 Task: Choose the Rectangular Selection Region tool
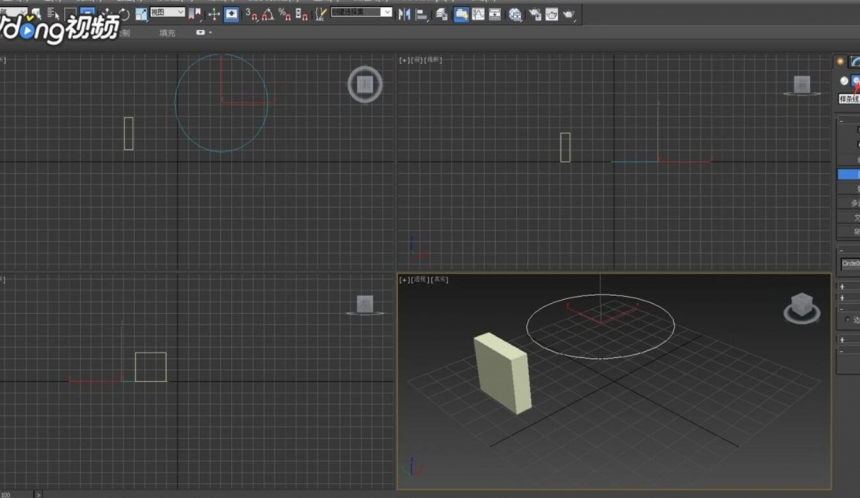pyautogui.click(x=70, y=15)
